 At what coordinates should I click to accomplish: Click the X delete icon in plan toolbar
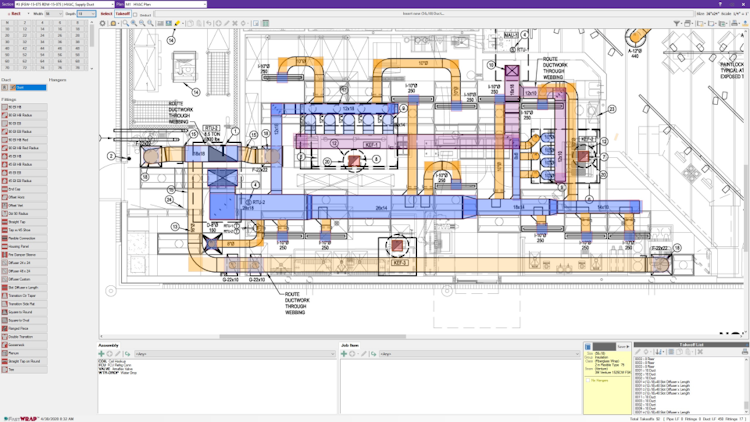click(x=235, y=23)
